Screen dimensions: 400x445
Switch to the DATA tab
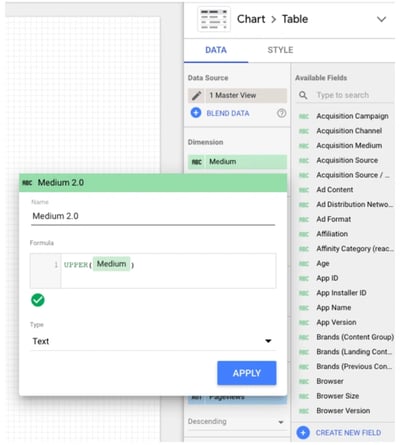(x=216, y=50)
